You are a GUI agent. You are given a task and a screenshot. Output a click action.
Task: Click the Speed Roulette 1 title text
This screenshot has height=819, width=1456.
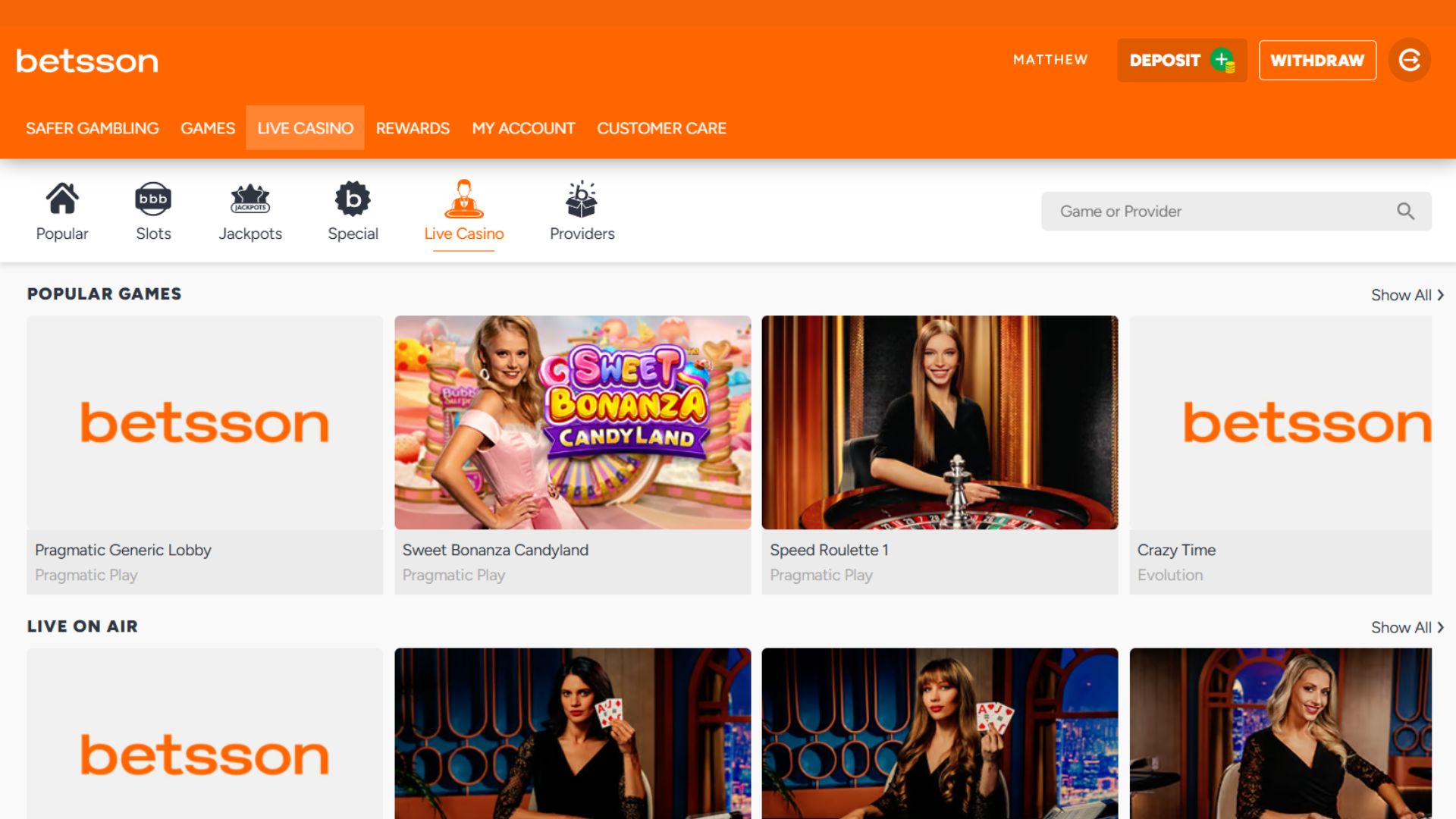click(829, 550)
